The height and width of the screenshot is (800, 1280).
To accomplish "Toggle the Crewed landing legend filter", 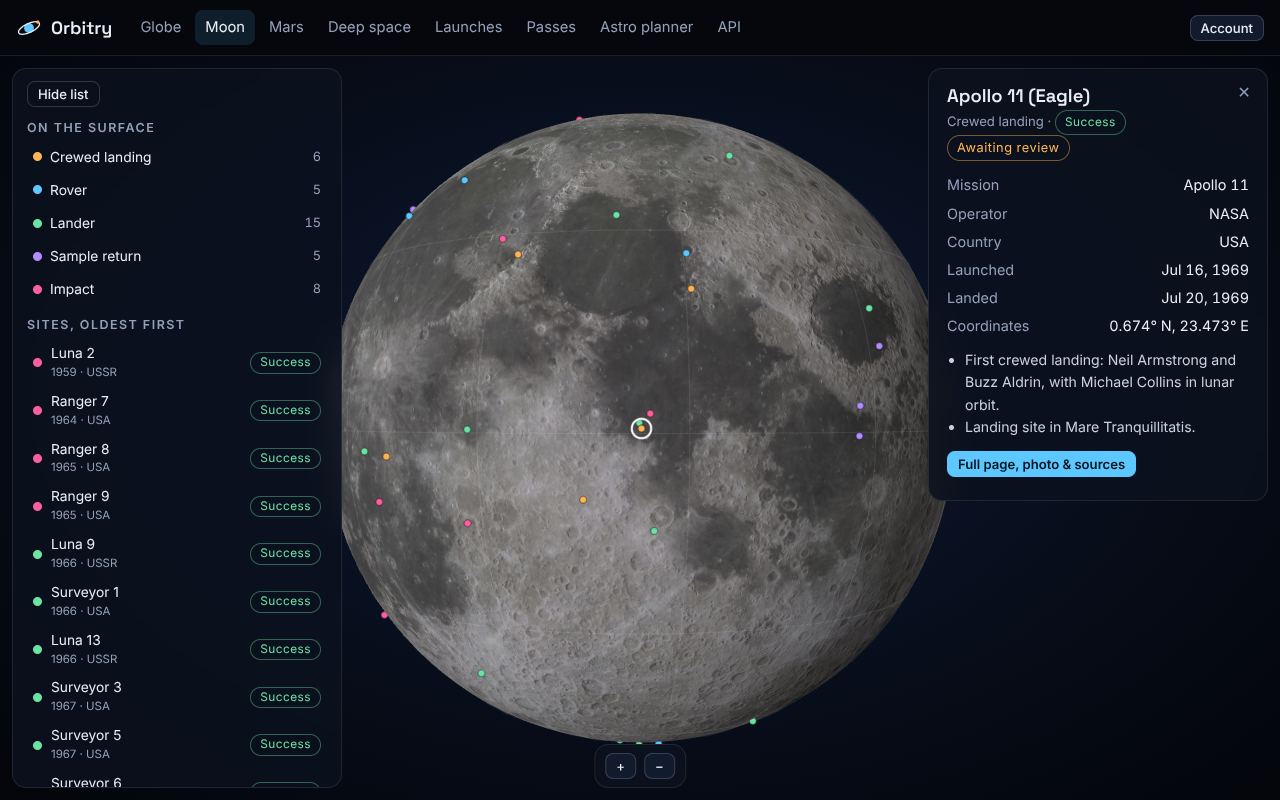I will click(x=177, y=157).
